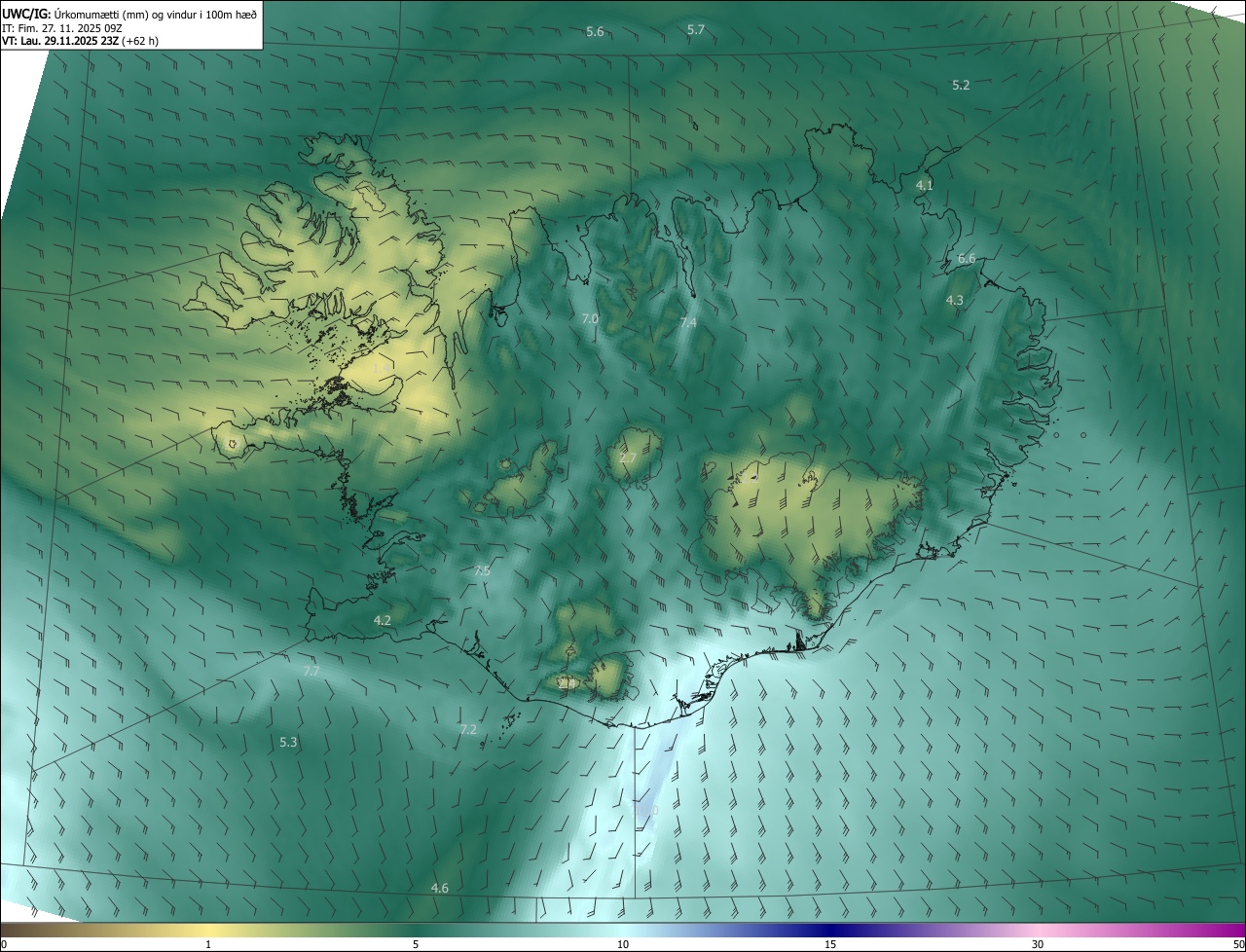
Task: Click the 2.4 label on the southern glacier
Action: (x=568, y=684)
